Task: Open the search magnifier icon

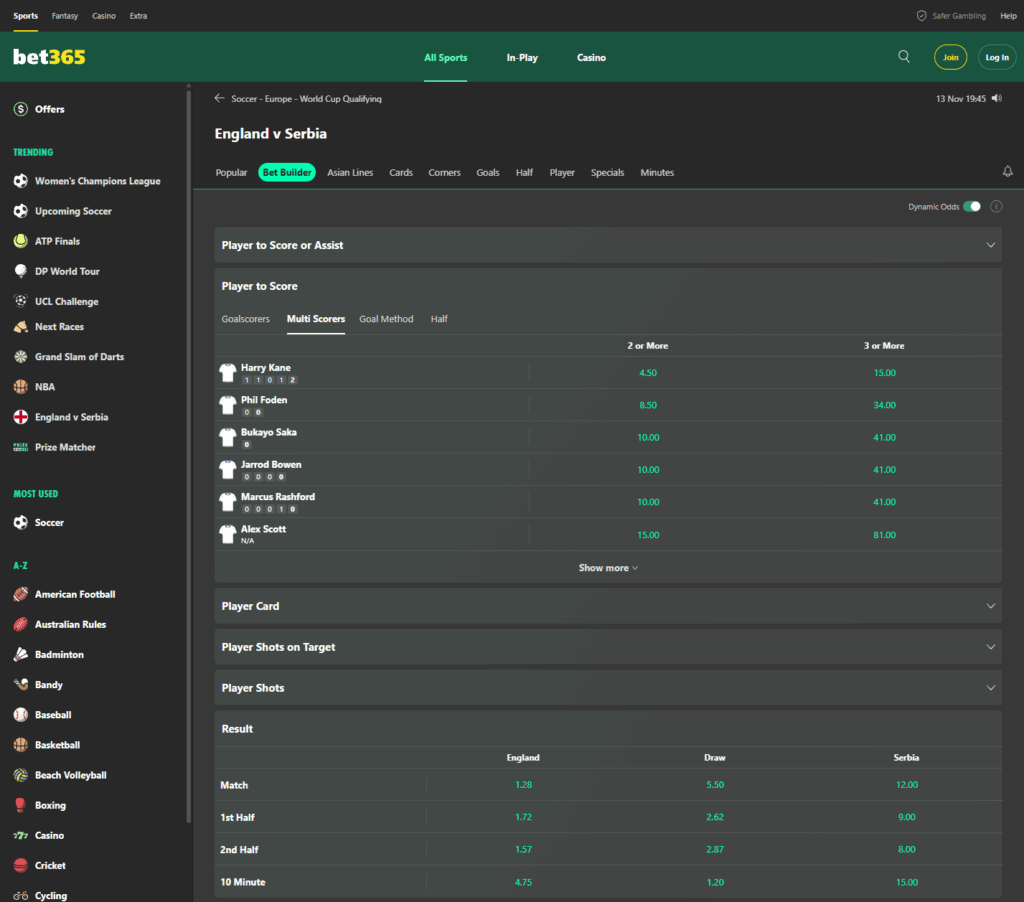Action: pyautogui.click(x=904, y=57)
